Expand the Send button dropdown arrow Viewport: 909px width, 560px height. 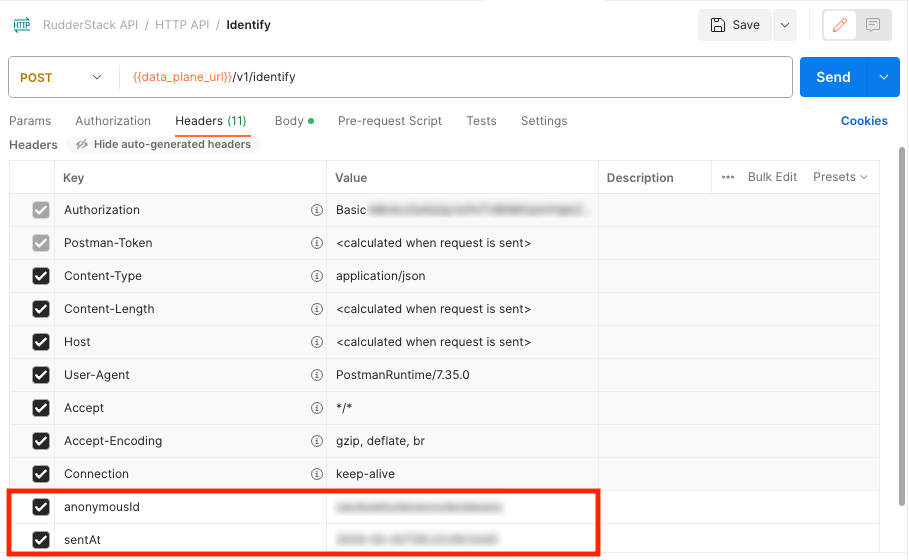click(883, 77)
